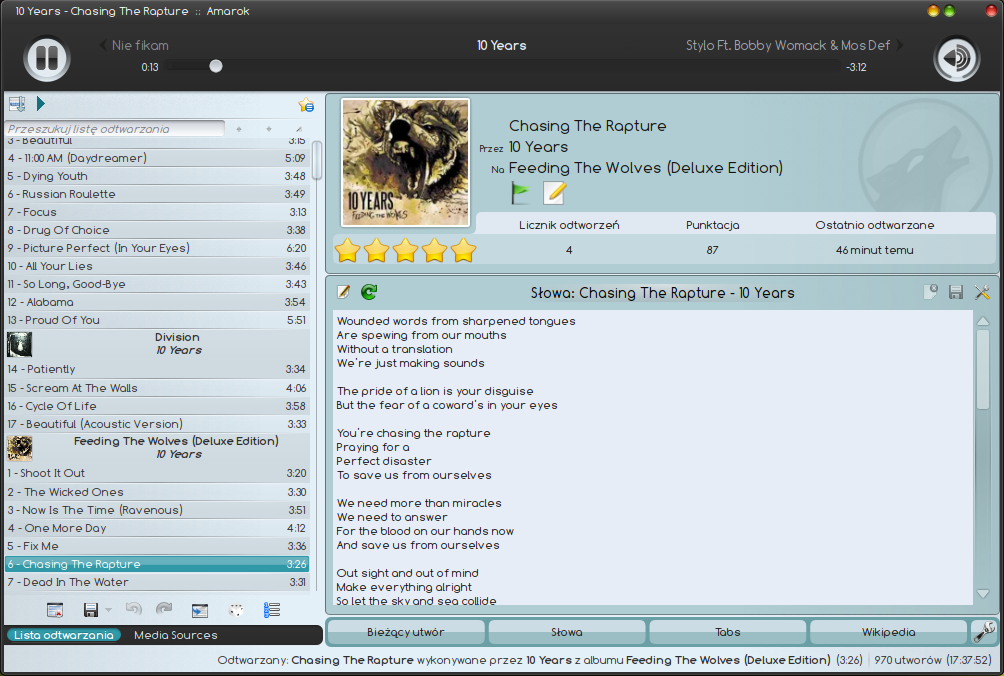Open the Słowa applet tab
The image size is (1004, 676).
click(567, 632)
